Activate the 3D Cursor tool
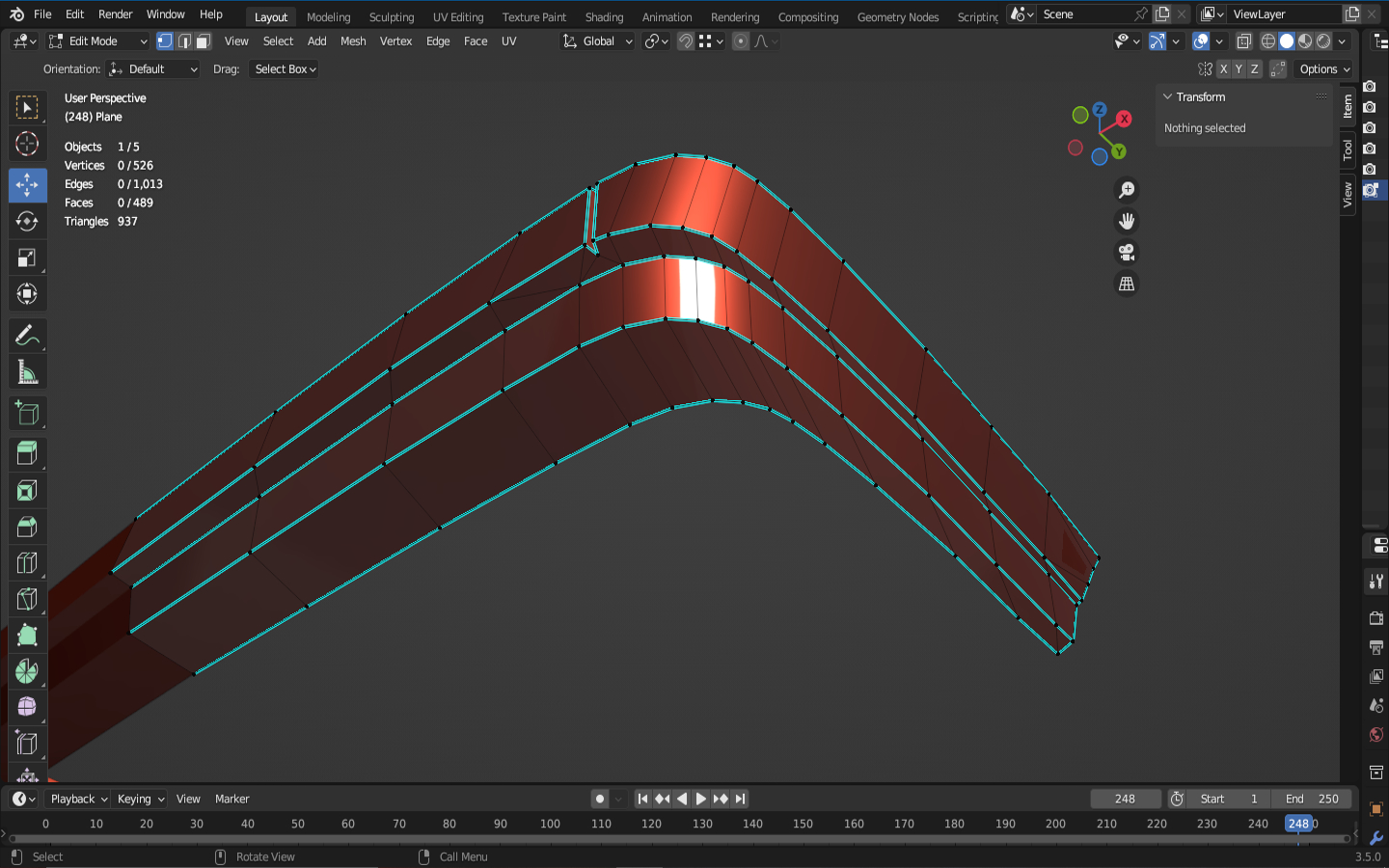The width and height of the screenshot is (1389, 868). pyautogui.click(x=27, y=144)
